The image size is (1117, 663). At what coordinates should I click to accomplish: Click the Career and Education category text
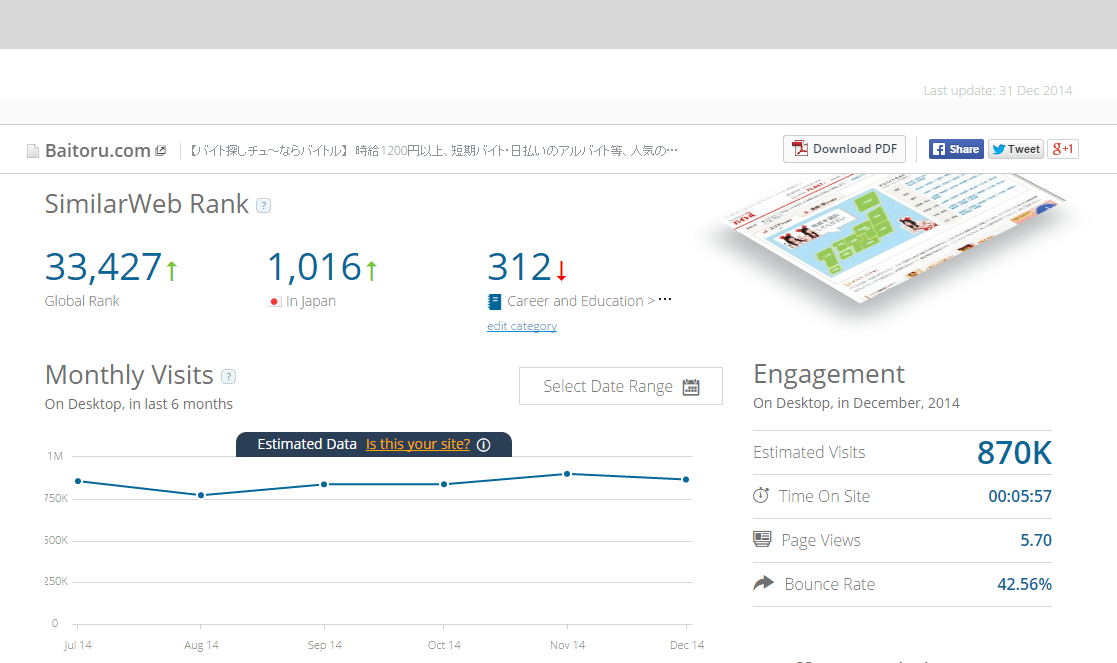tap(575, 301)
